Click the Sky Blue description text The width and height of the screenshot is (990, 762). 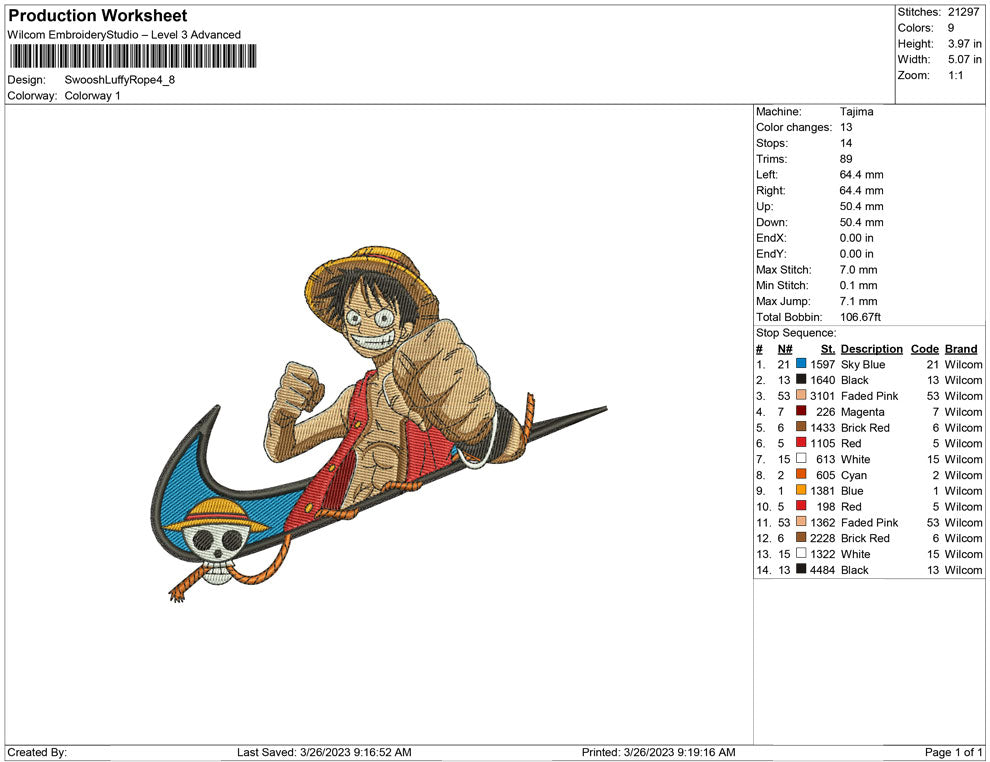(x=862, y=364)
